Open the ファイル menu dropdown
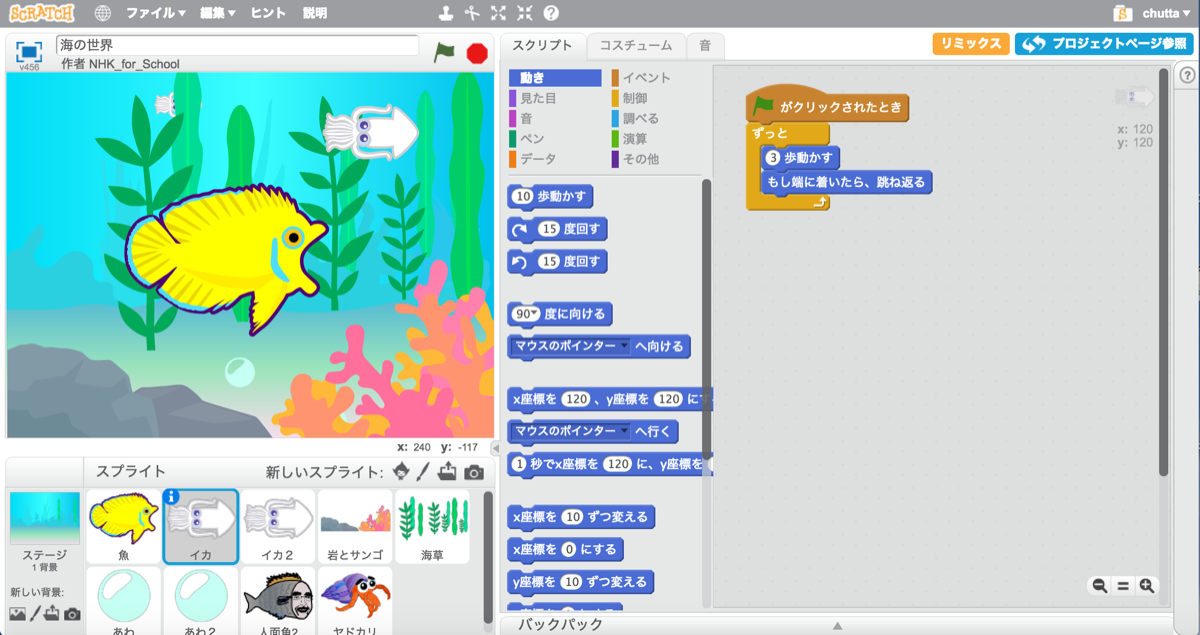Viewport: 1200px width, 635px height. pos(155,14)
